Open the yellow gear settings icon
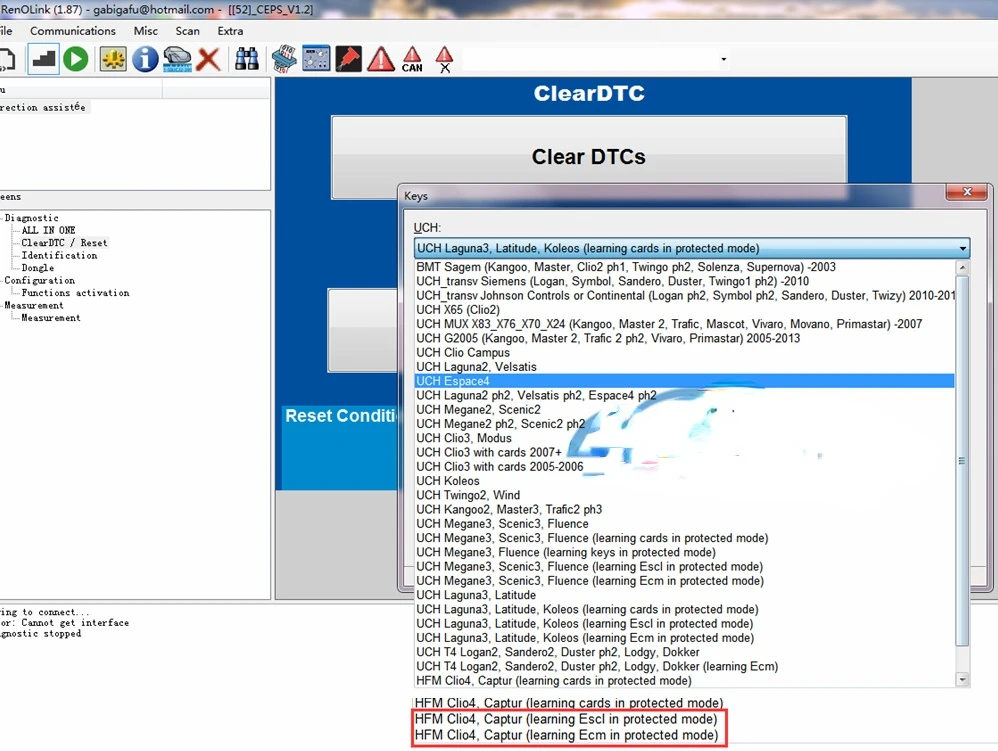 point(113,59)
